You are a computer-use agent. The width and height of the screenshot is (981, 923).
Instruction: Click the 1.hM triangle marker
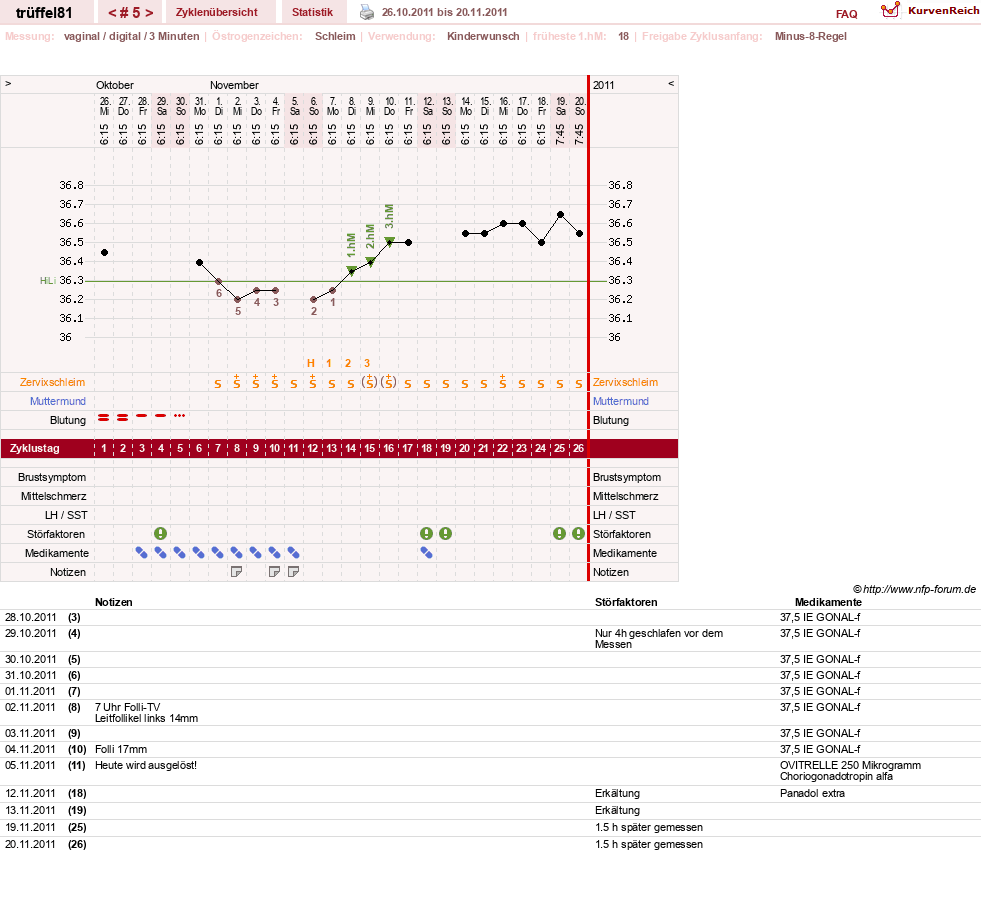(352, 270)
